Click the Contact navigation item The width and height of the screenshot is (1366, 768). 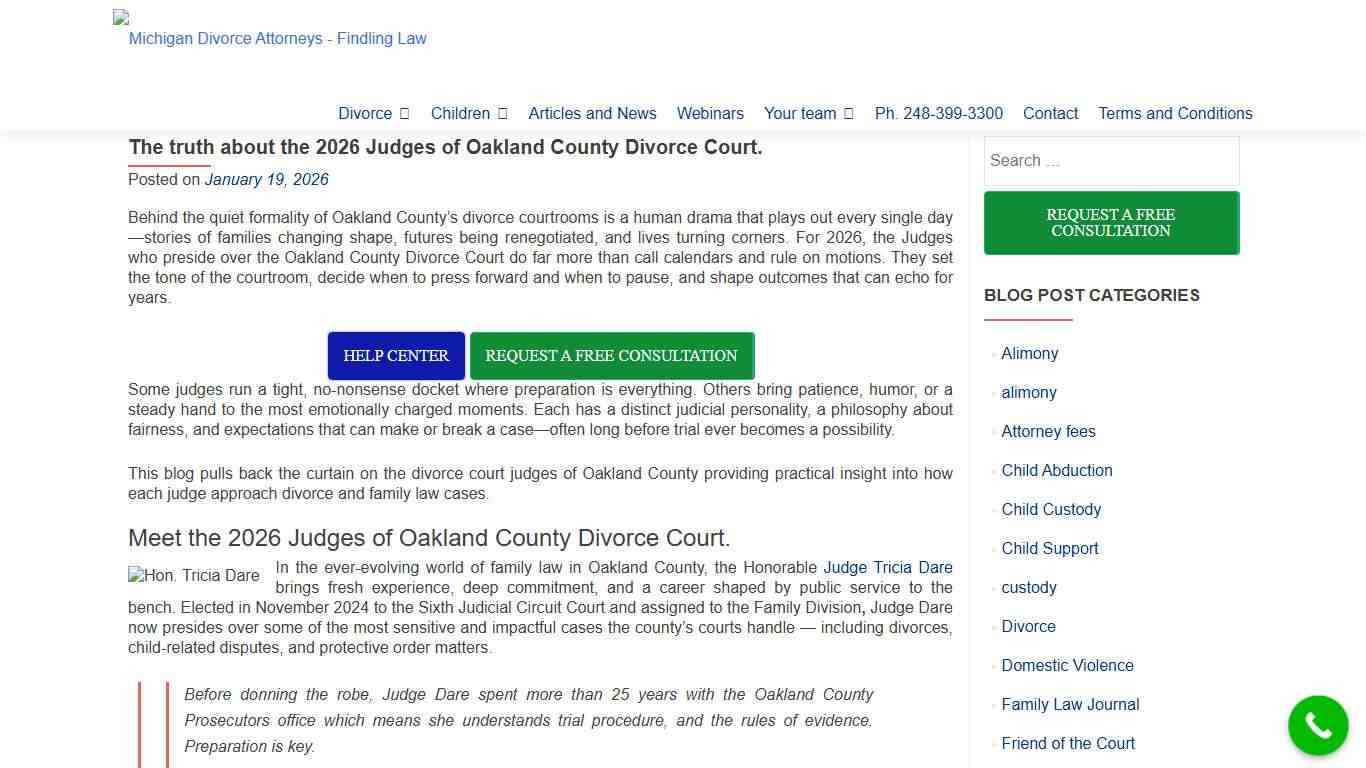pos(1050,113)
